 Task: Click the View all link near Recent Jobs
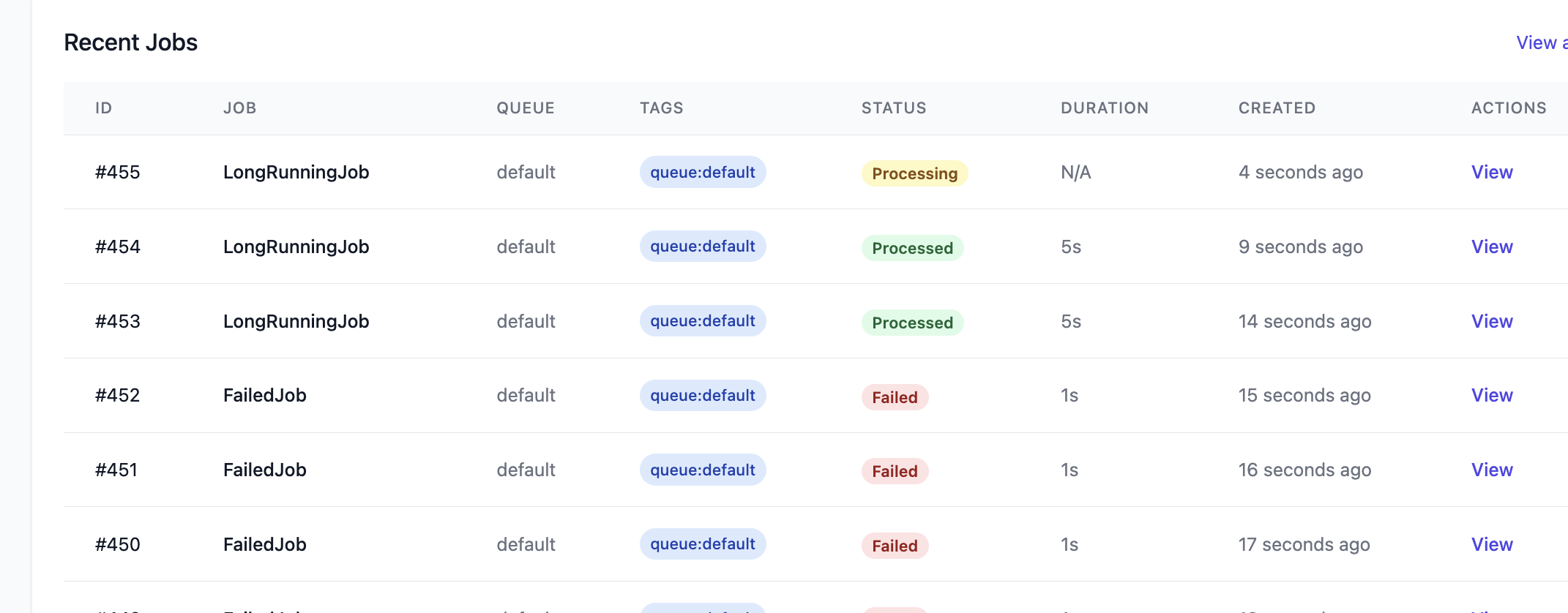1541,42
